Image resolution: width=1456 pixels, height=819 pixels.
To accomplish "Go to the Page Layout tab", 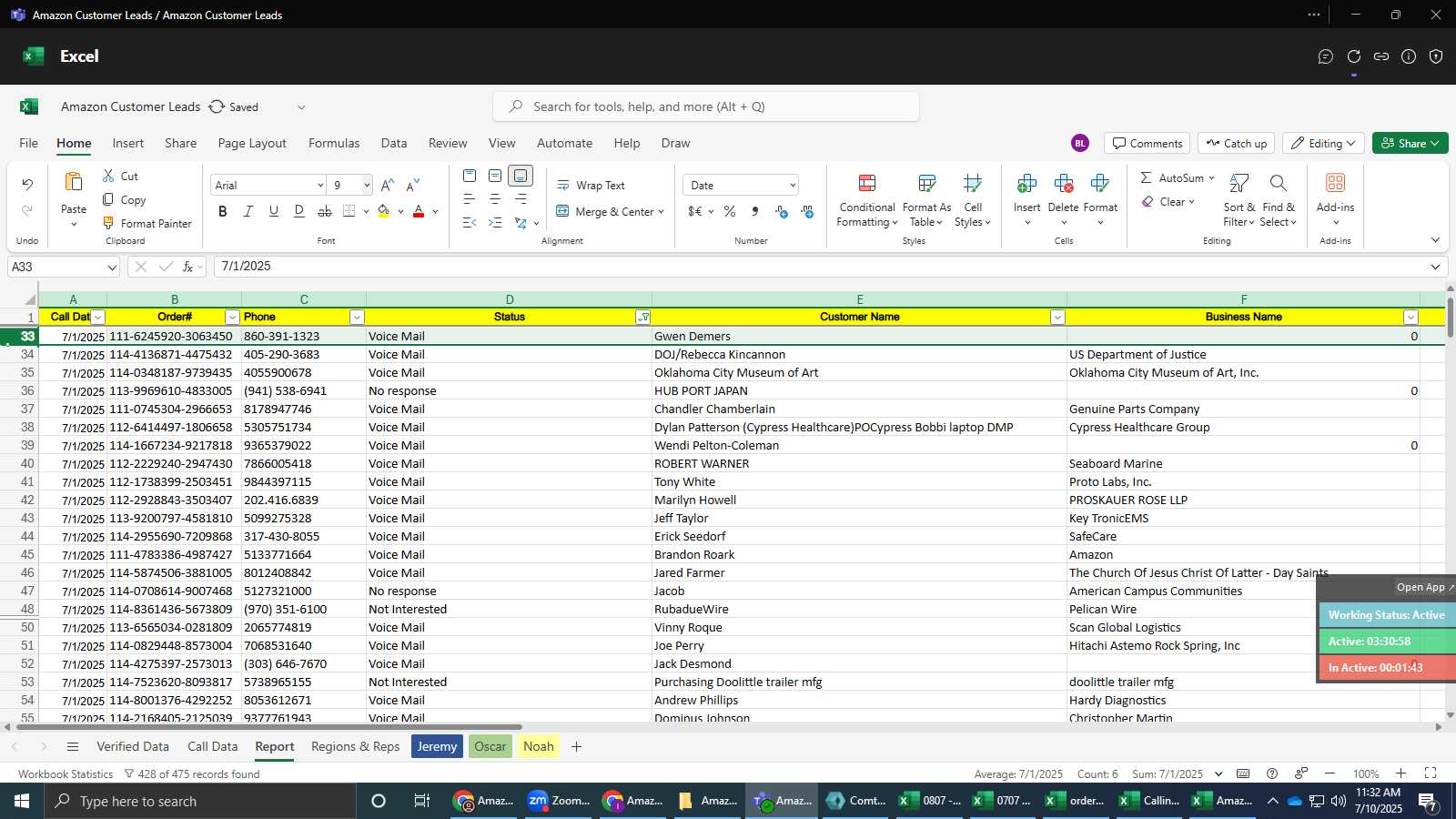I will click(252, 143).
